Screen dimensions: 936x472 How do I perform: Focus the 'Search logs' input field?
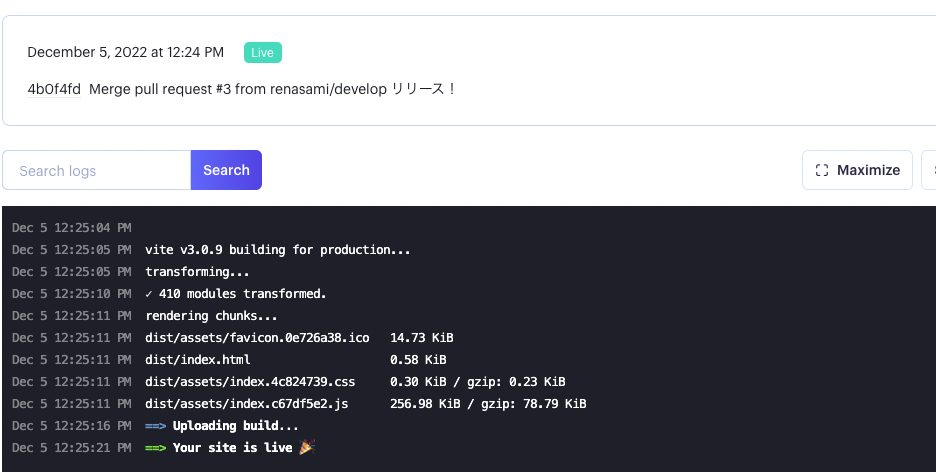[x=97, y=170]
